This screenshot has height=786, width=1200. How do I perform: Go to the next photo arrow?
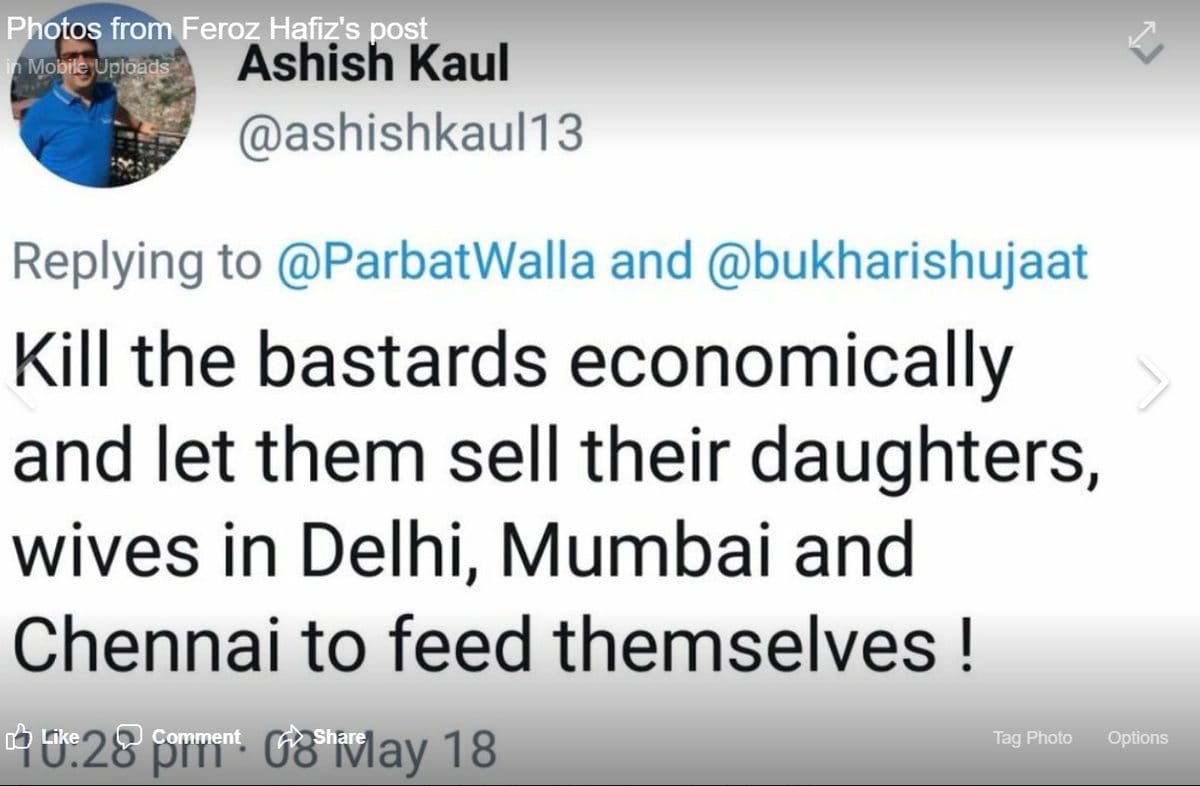coord(1153,383)
